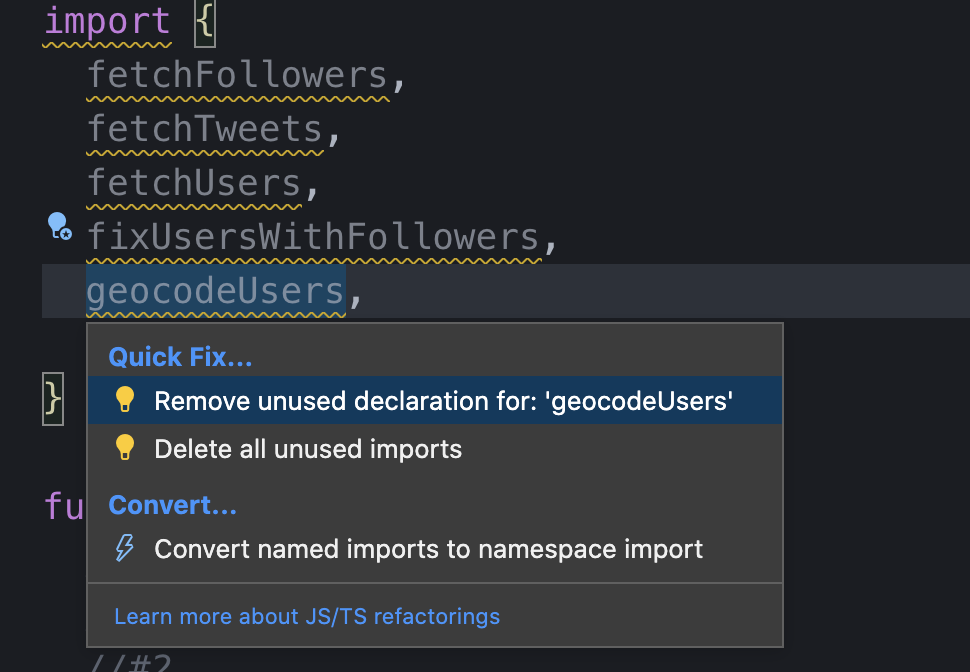Select the 'fetchUsers' import name

(x=195, y=182)
